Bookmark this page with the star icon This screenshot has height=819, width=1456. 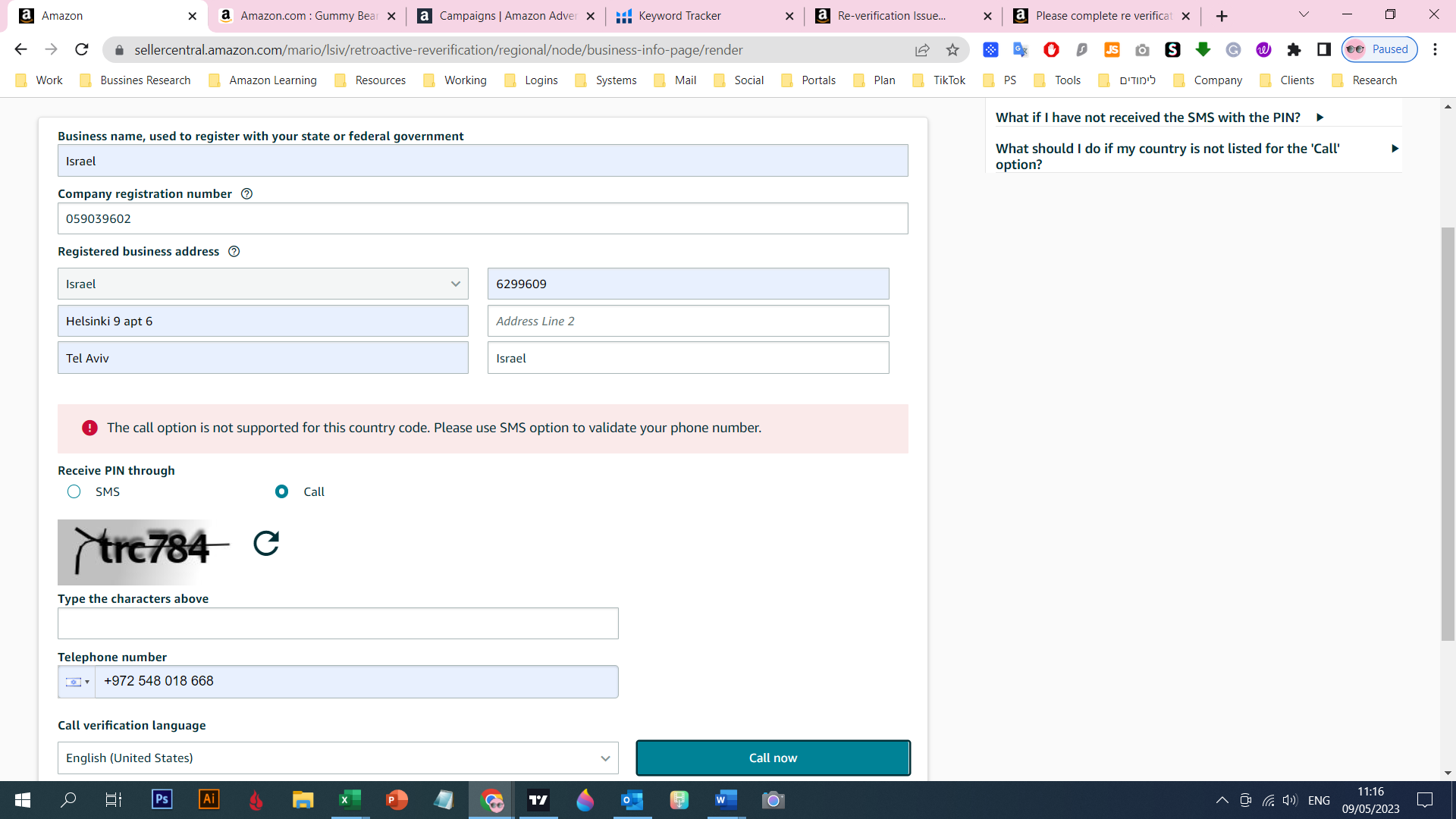point(952,50)
